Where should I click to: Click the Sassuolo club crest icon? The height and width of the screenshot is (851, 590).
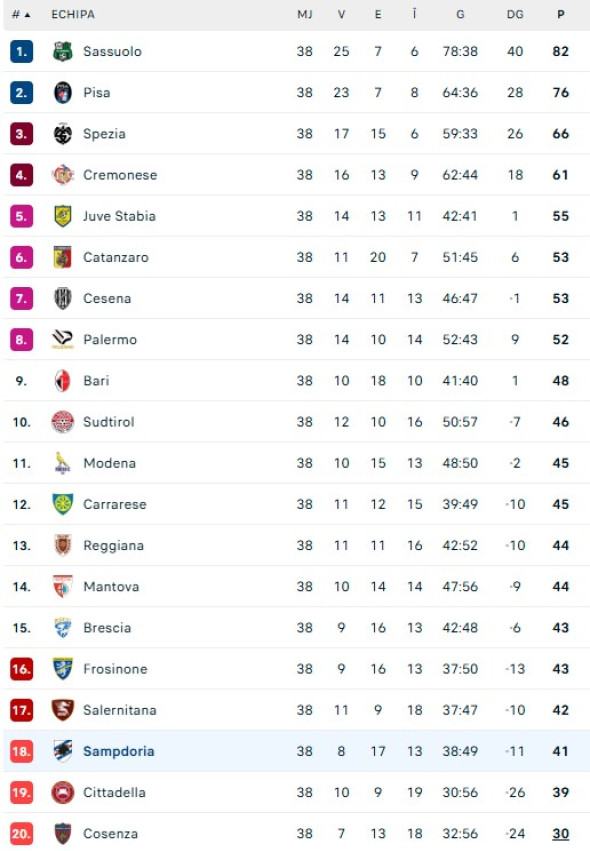pyautogui.click(x=62, y=52)
